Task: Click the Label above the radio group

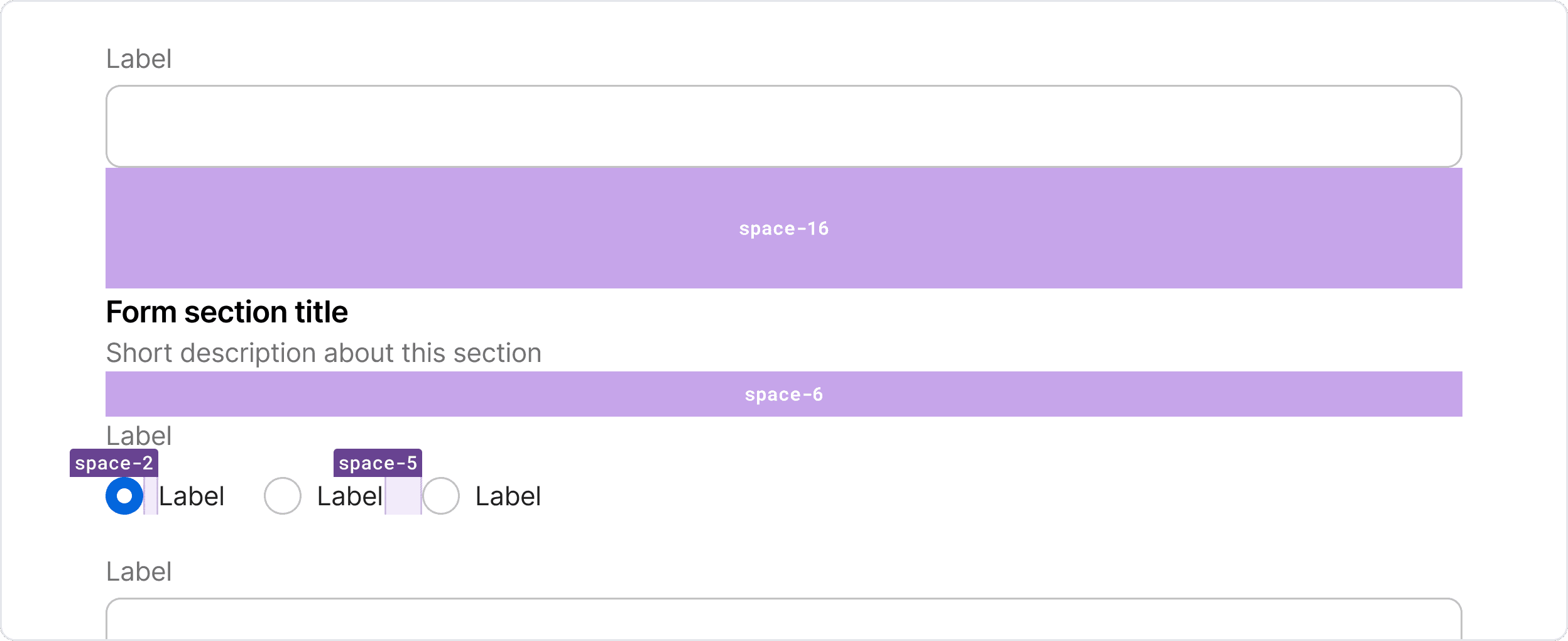Action: click(139, 436)
